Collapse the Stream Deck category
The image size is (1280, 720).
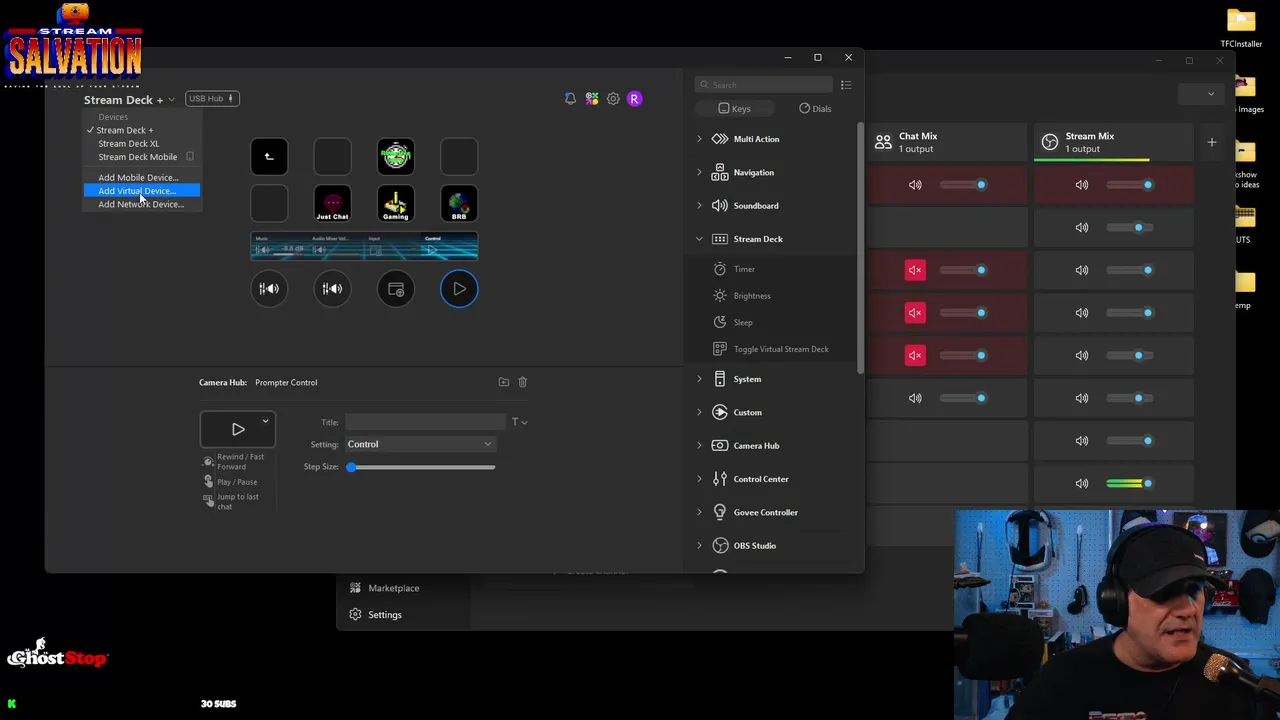pyautogui.click(x=699, y=239)
